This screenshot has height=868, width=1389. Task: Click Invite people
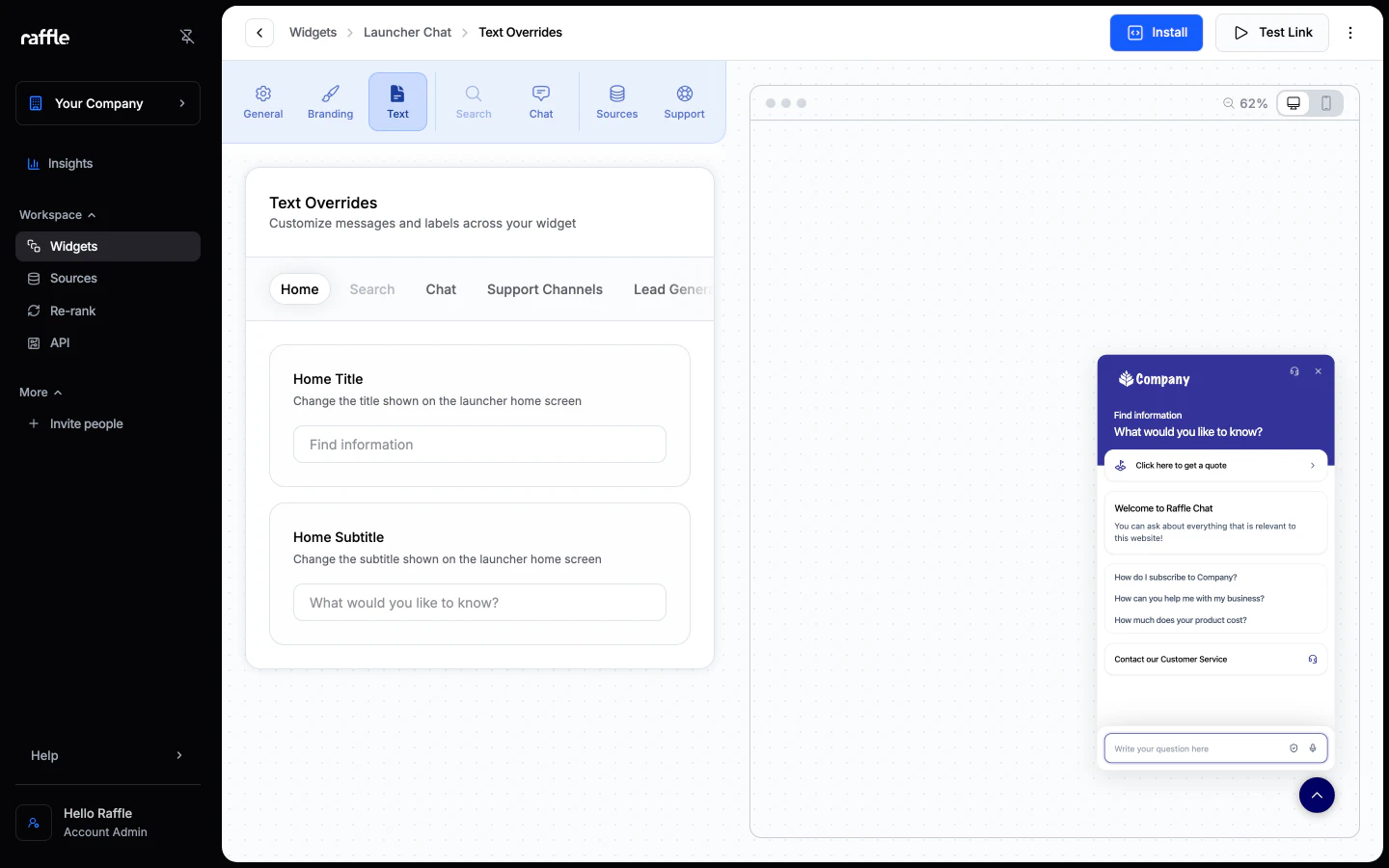pyautogui.click(x=108, y=423)
